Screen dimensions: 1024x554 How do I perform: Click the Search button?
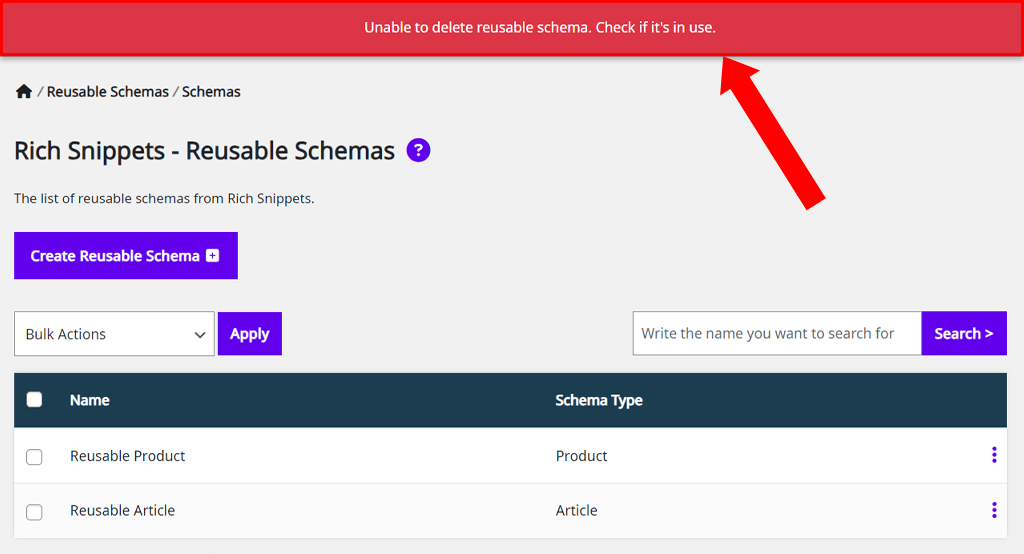(x=964, y=333)
